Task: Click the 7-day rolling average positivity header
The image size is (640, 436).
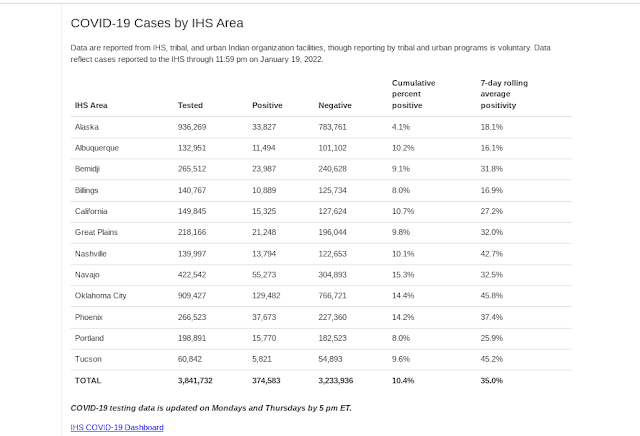Action: click(x=504, y=94)
